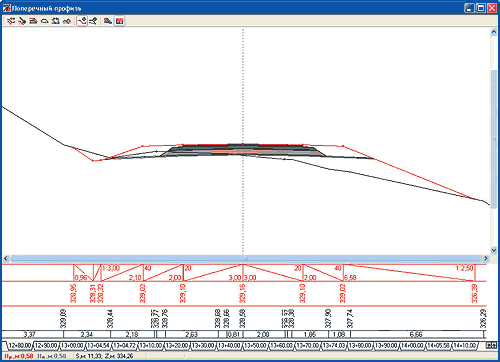
Task: Click the horizontal scrollbar thumb
Action: [246, 258]
